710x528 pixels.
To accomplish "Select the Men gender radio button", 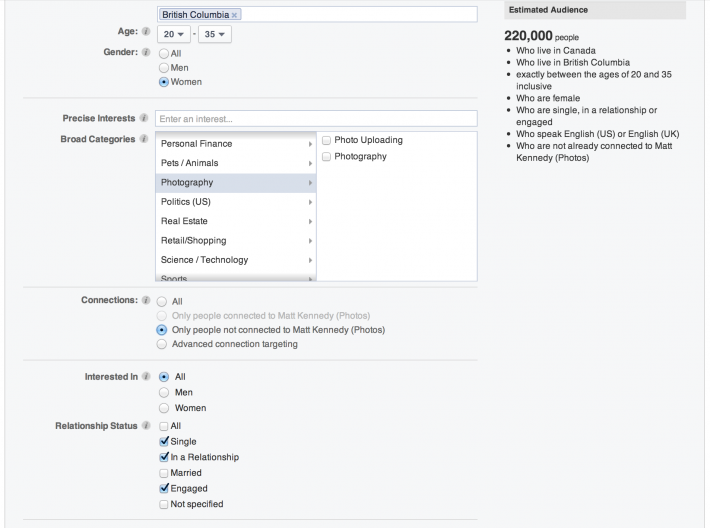I will pyautogui.click(x=164, y=68).
